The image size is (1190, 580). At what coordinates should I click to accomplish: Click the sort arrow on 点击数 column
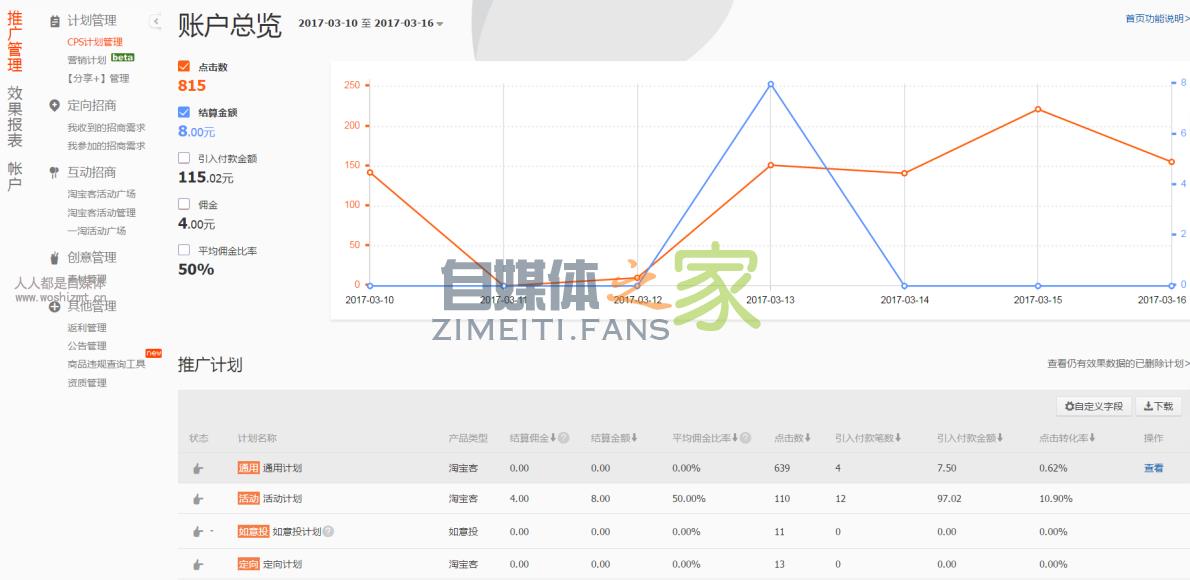tap(807, 436)
